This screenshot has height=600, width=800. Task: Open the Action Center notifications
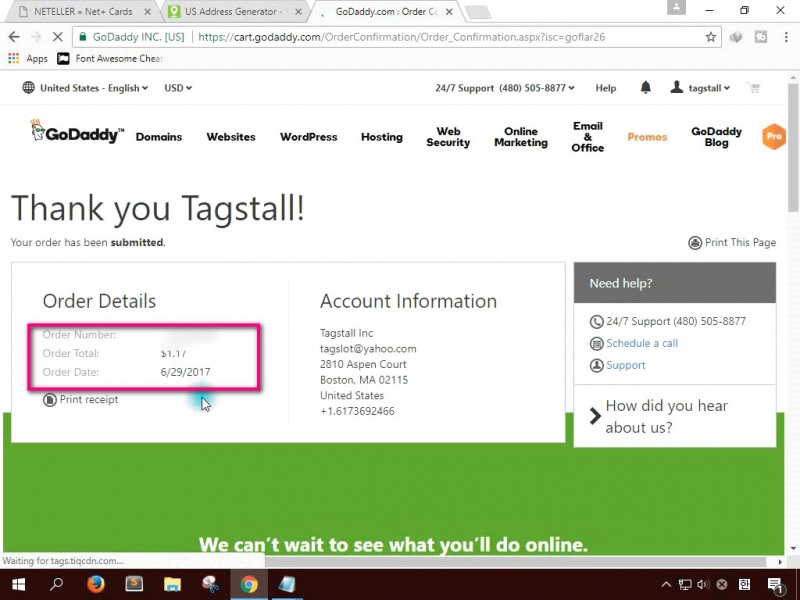pyautogui.click(x=775, y=585)
